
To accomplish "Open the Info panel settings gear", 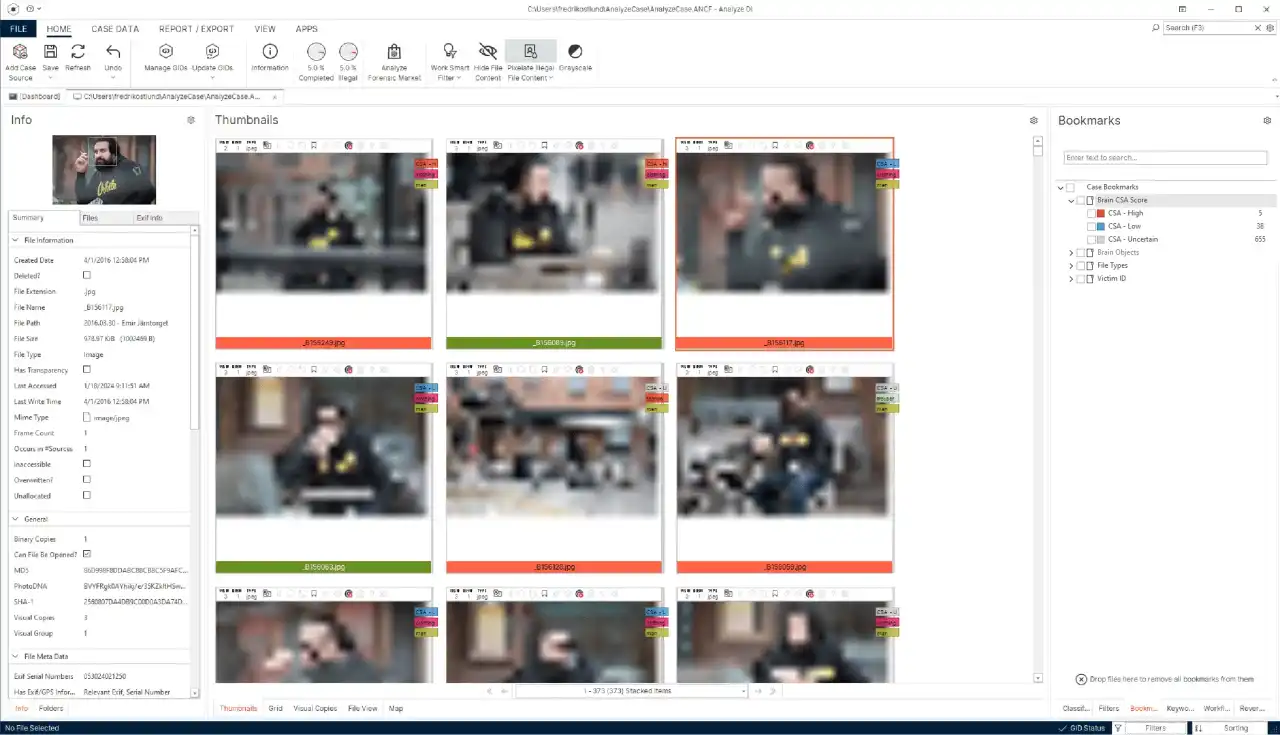I will coord(191,120).
